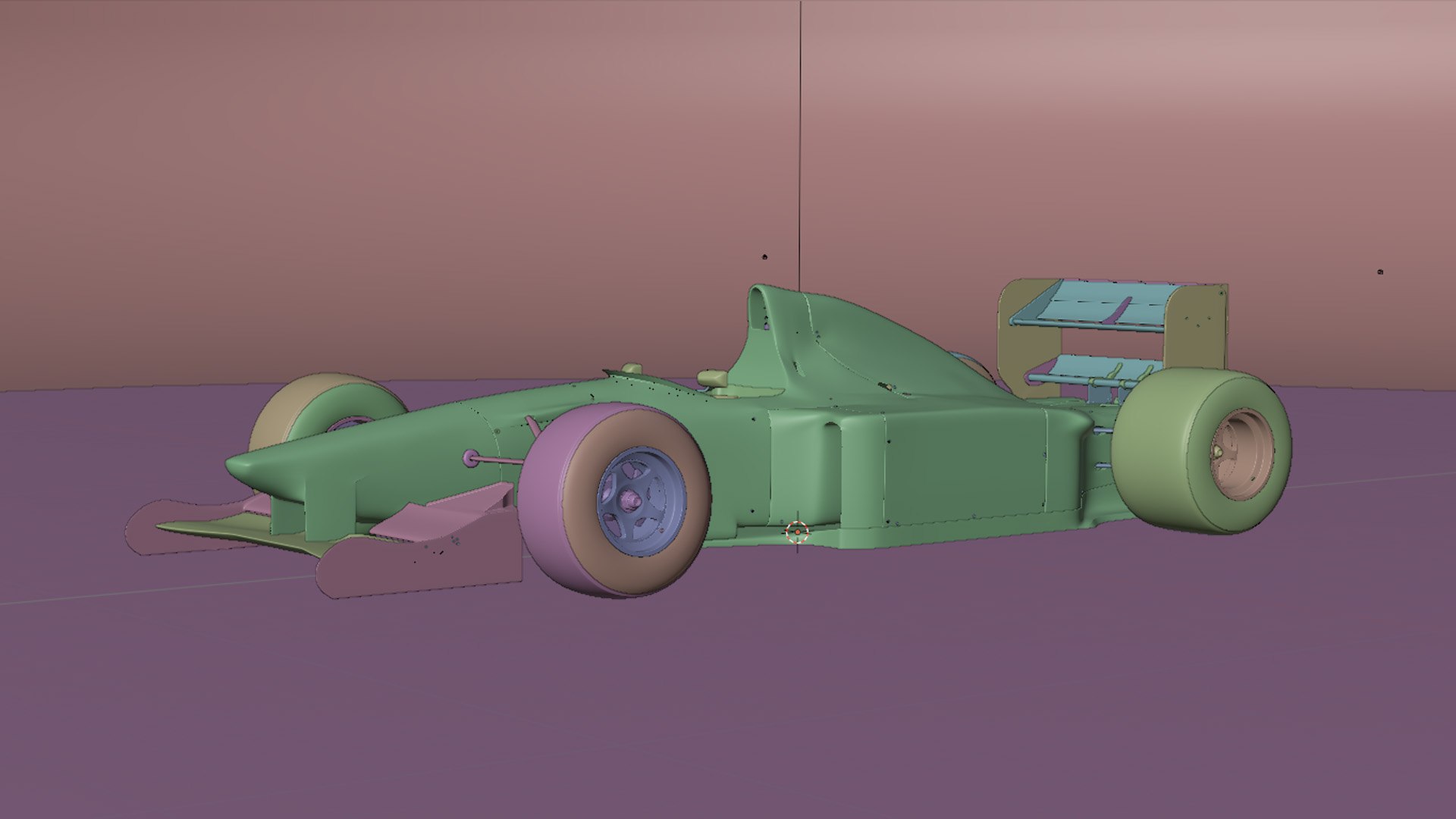
Task: Click the orange 3D cursor under the sidepod
Action: point(797,532)
